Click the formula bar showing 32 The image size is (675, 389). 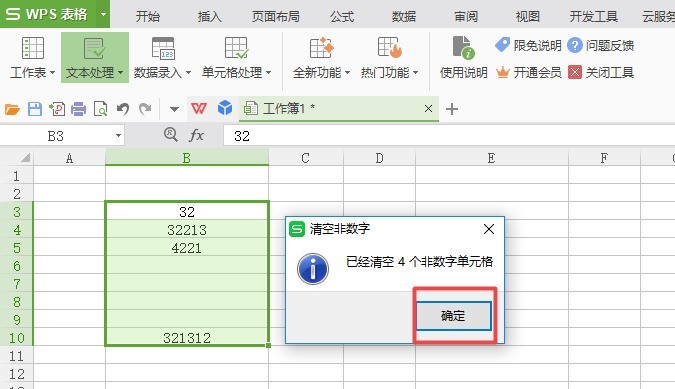coord(449,136)
